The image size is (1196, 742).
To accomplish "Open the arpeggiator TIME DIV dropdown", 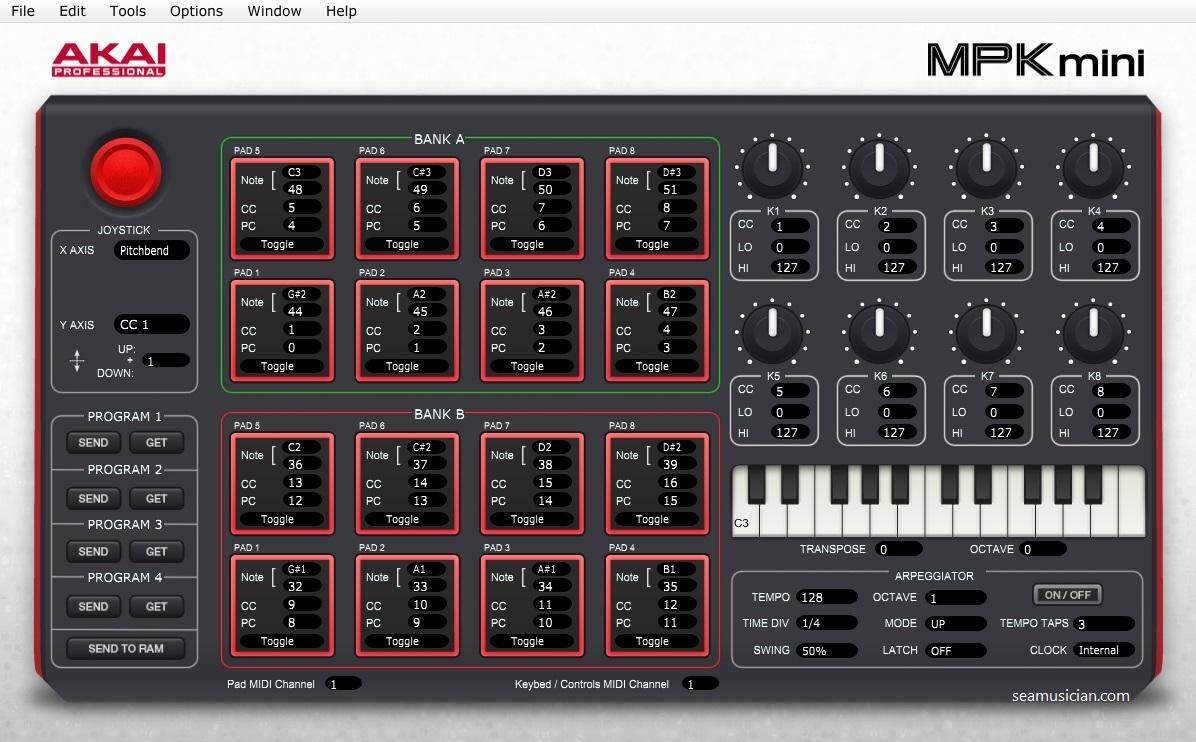I will click(827, 623).
